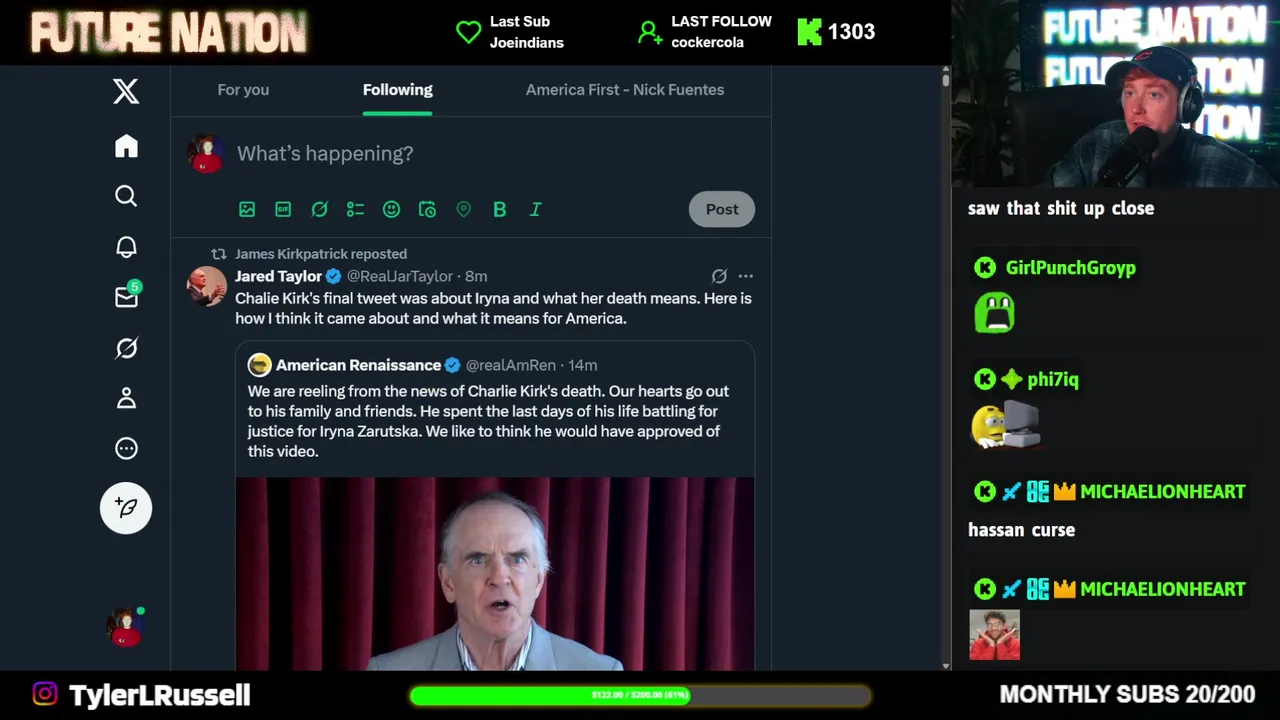Toggle italic formatting in the composer
This screenshot has height=720, width=1280.
[x=535, y=209]
